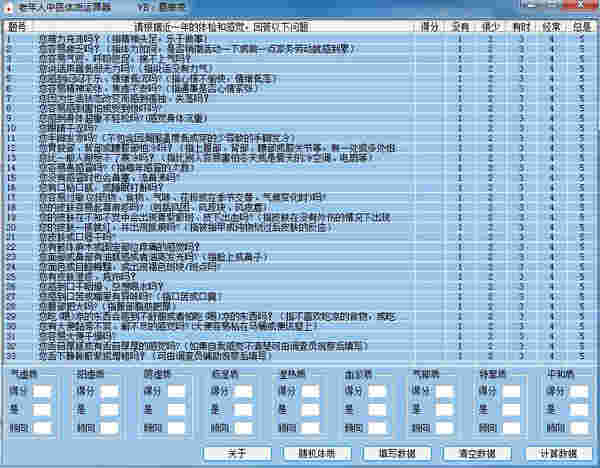The image size is (600, 468).
Task: Choose answer 4 in question 20 row
Action: click(551, 227)
